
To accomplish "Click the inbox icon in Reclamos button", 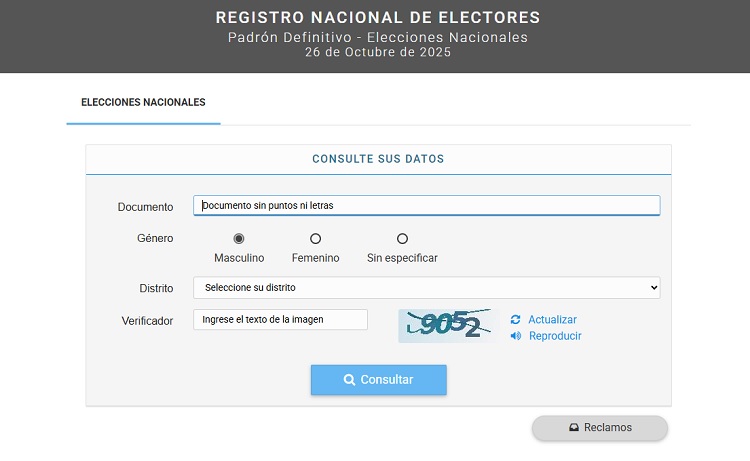I will (574, 428).
